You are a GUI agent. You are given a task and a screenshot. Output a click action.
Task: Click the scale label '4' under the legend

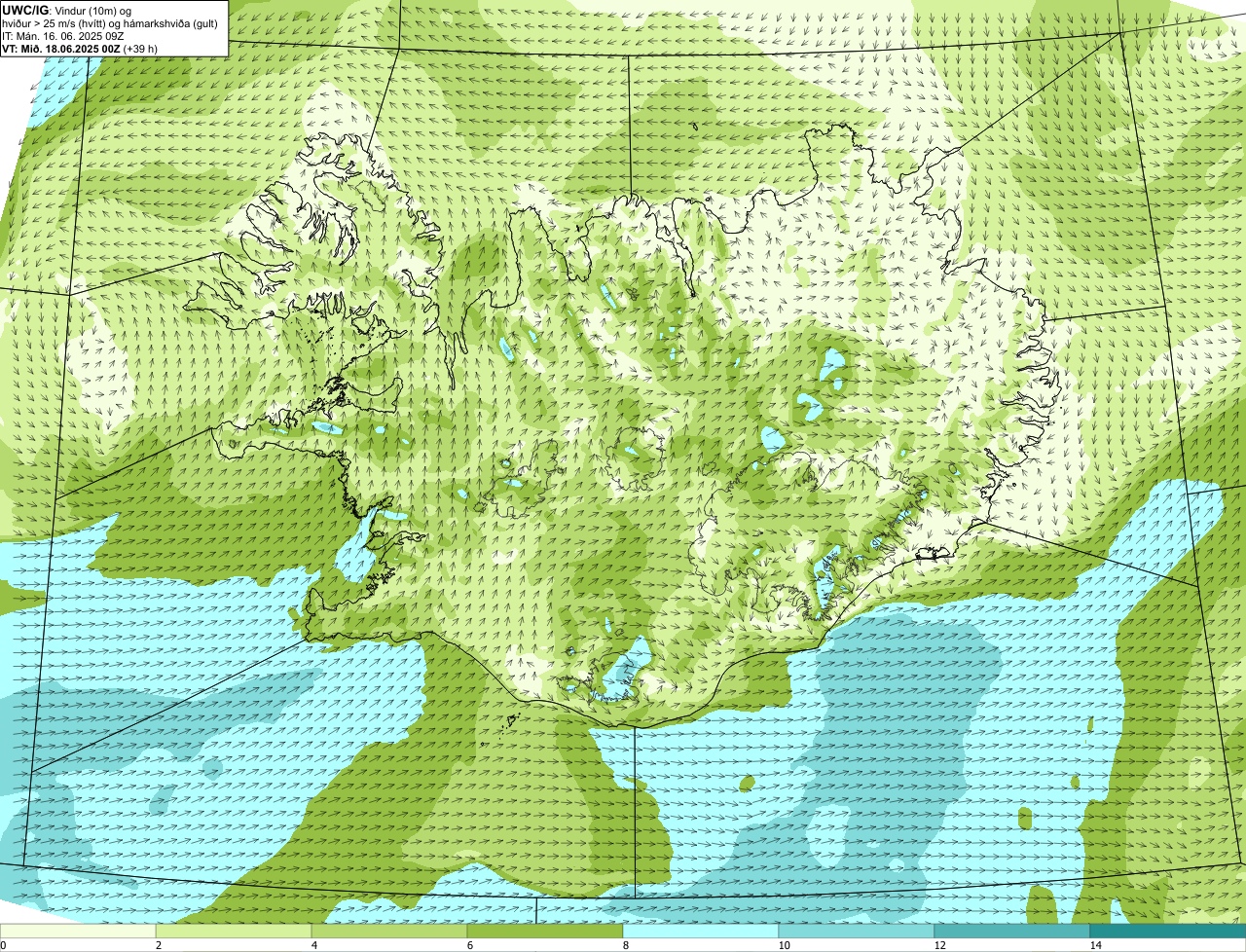pyautogui.click(x=313, y=945)
